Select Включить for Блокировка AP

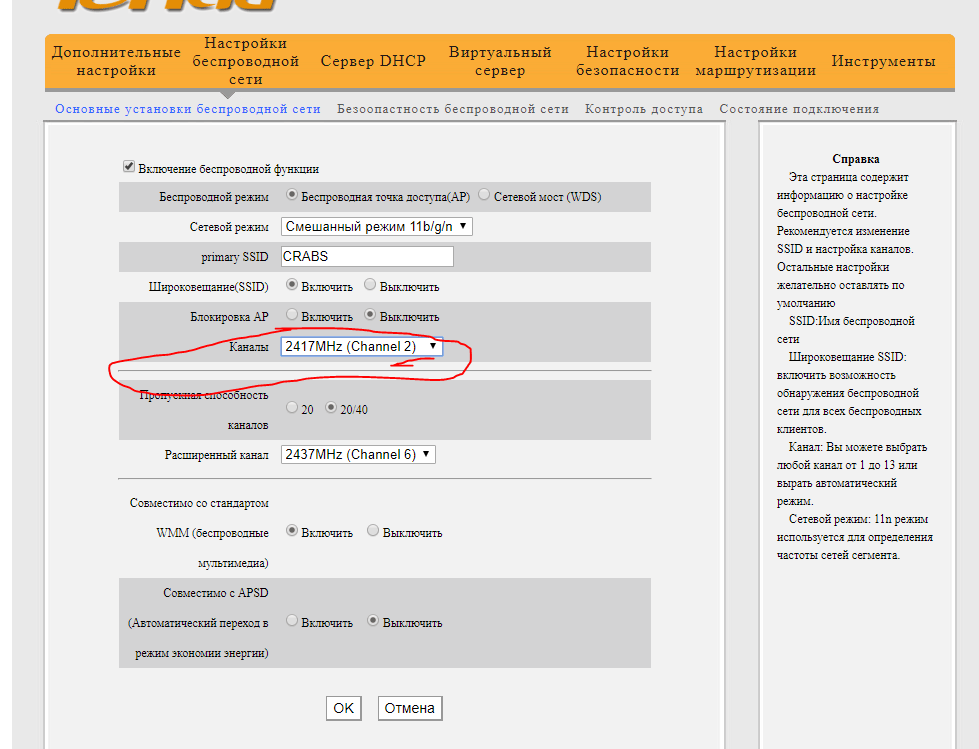click(x=292, y=315)
